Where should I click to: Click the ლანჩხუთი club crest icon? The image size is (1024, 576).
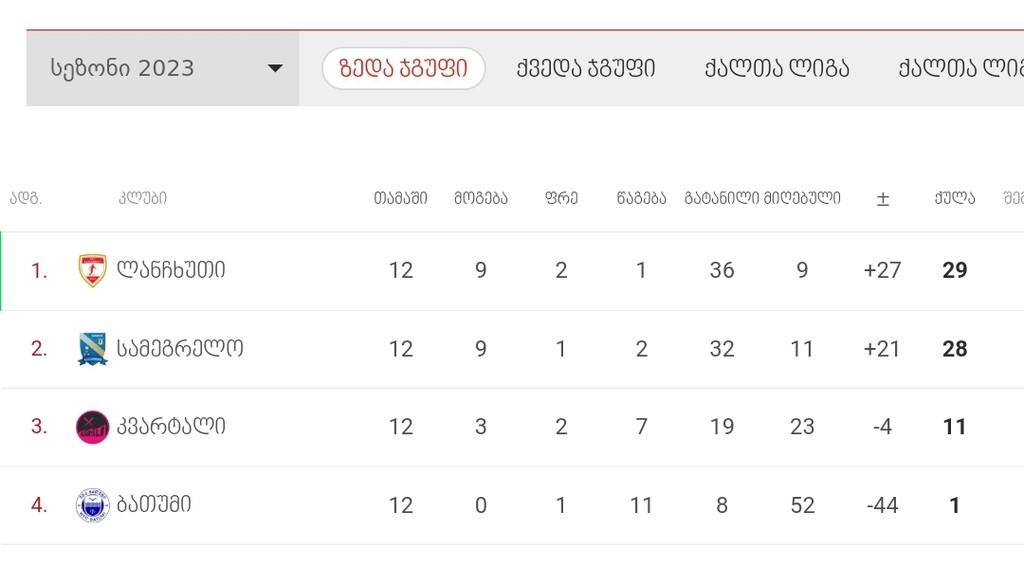click(92, 270)
